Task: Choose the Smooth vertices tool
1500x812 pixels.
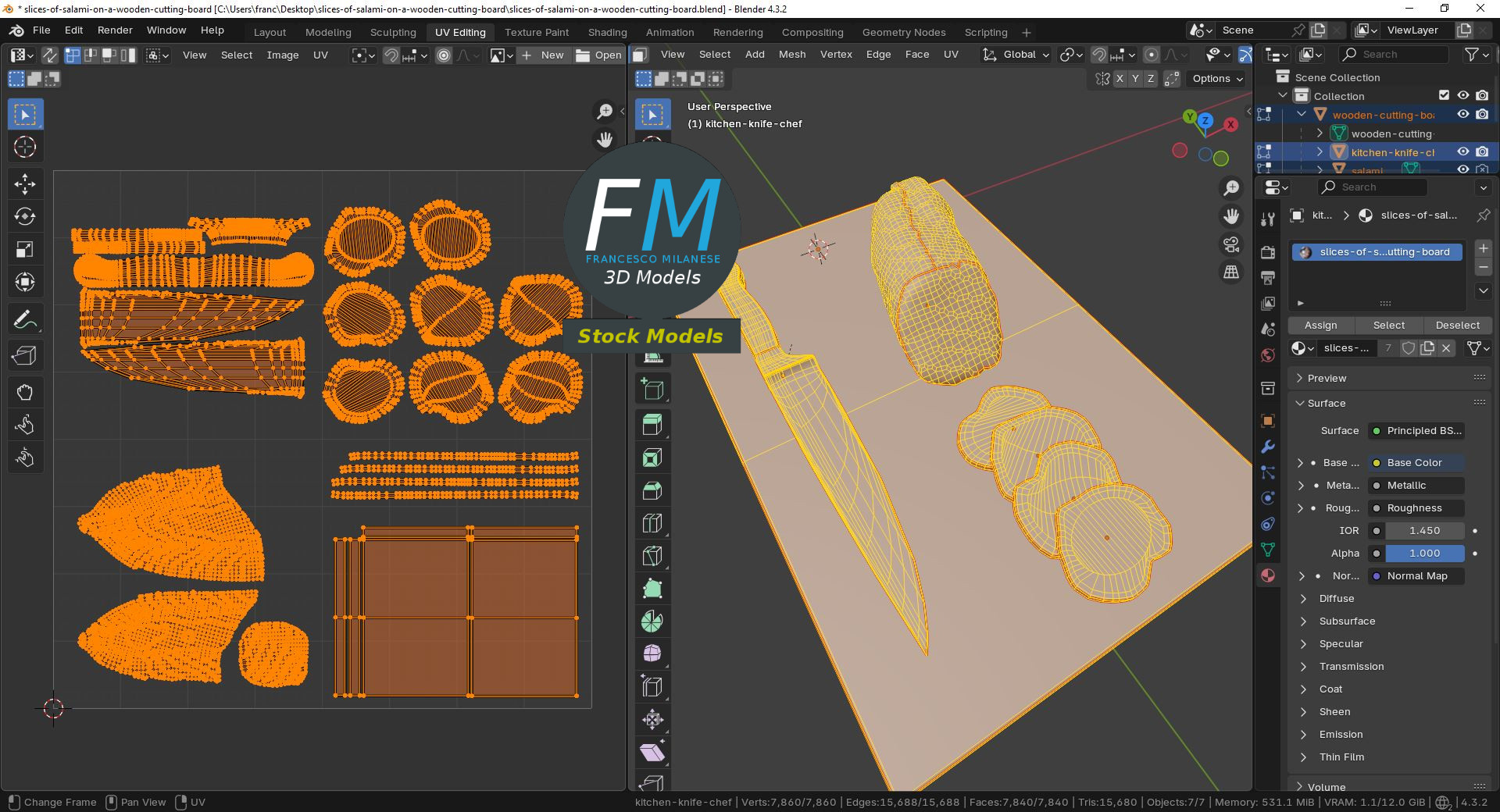Action: point(652,654)
